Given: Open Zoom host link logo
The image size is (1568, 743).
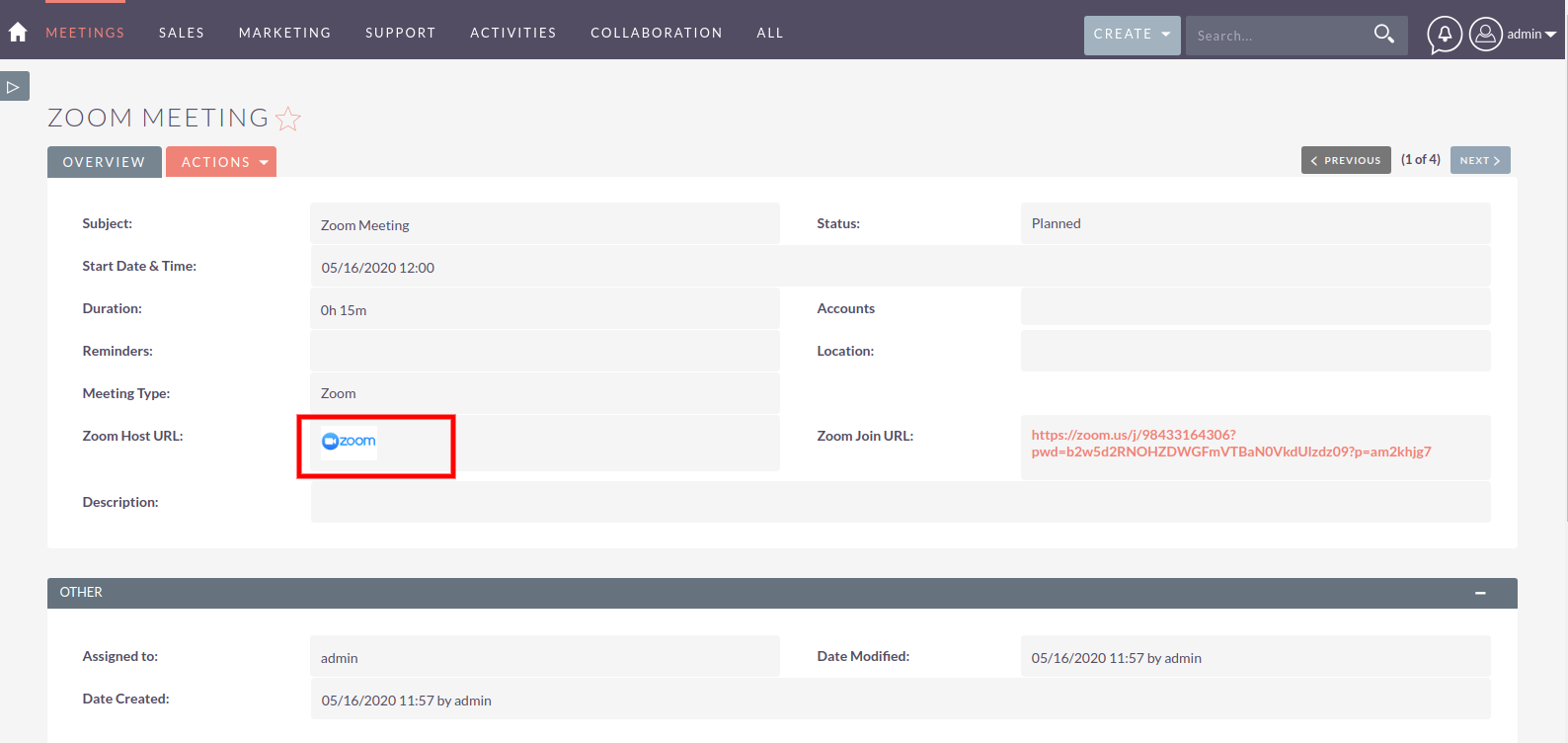Looking at the screenshot, I should coord(349,441).
